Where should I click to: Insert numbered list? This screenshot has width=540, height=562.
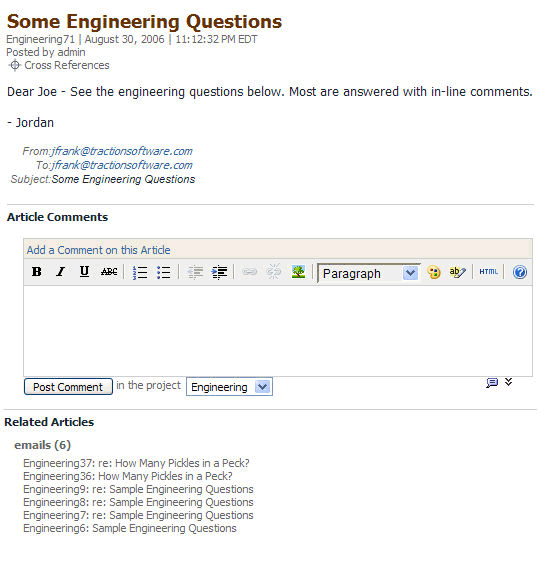pos(140,272)
